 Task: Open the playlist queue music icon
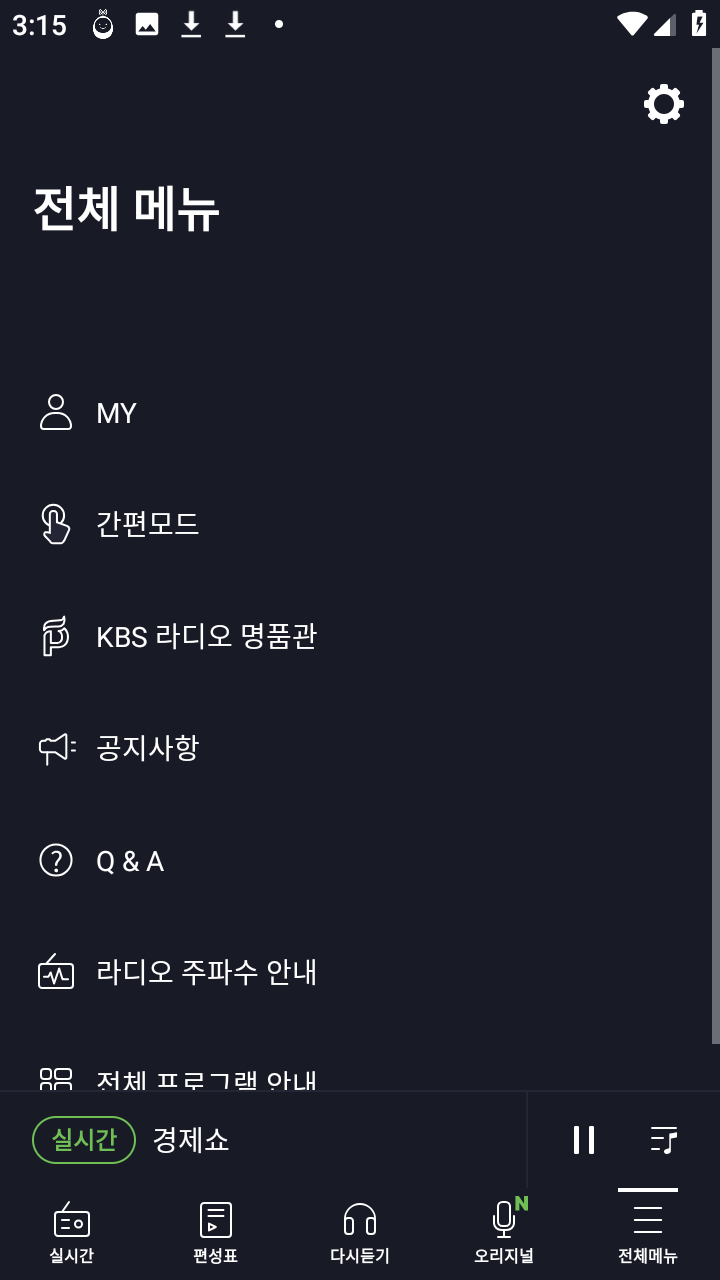(x=664, y=1140)
